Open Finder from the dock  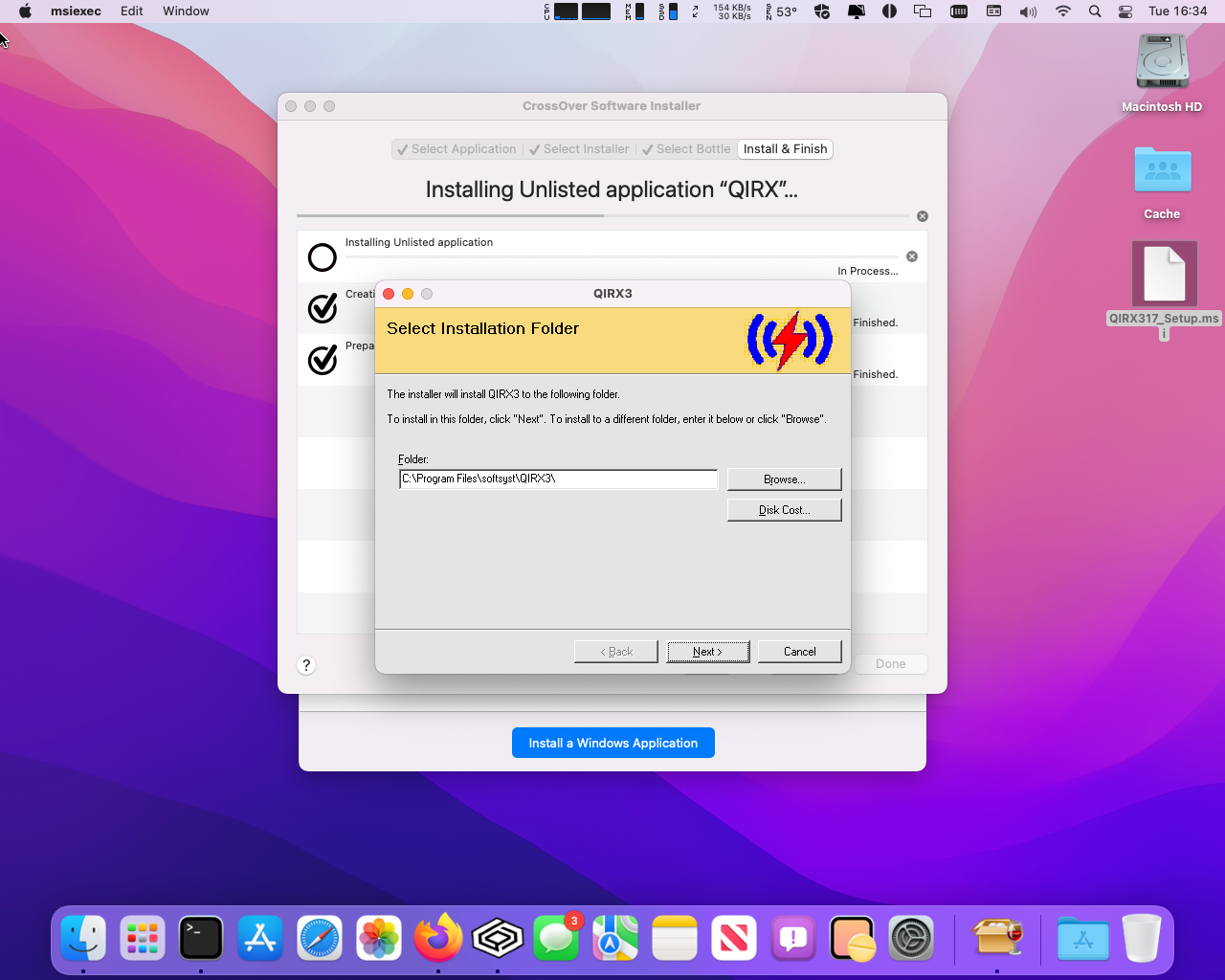83,938
